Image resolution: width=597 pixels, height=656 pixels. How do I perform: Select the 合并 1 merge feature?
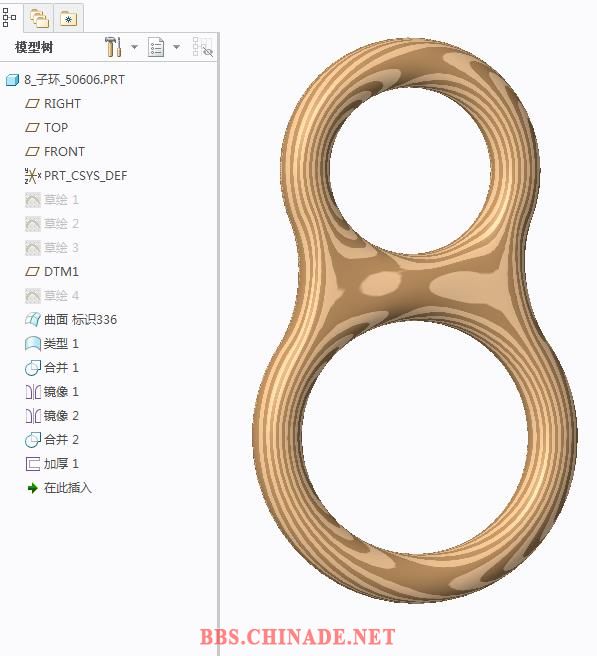coord(61,367)
